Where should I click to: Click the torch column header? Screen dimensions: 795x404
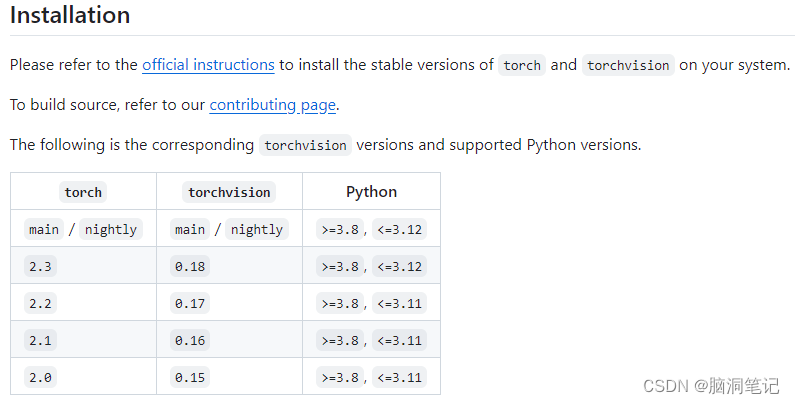(x=83, y=192)
